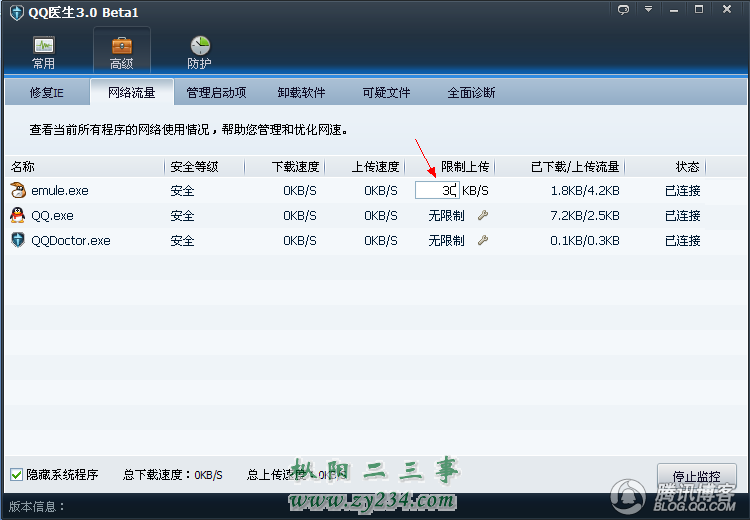
Task: Click the 无限制 label for QQ.exe
Action: pos(446,215)
